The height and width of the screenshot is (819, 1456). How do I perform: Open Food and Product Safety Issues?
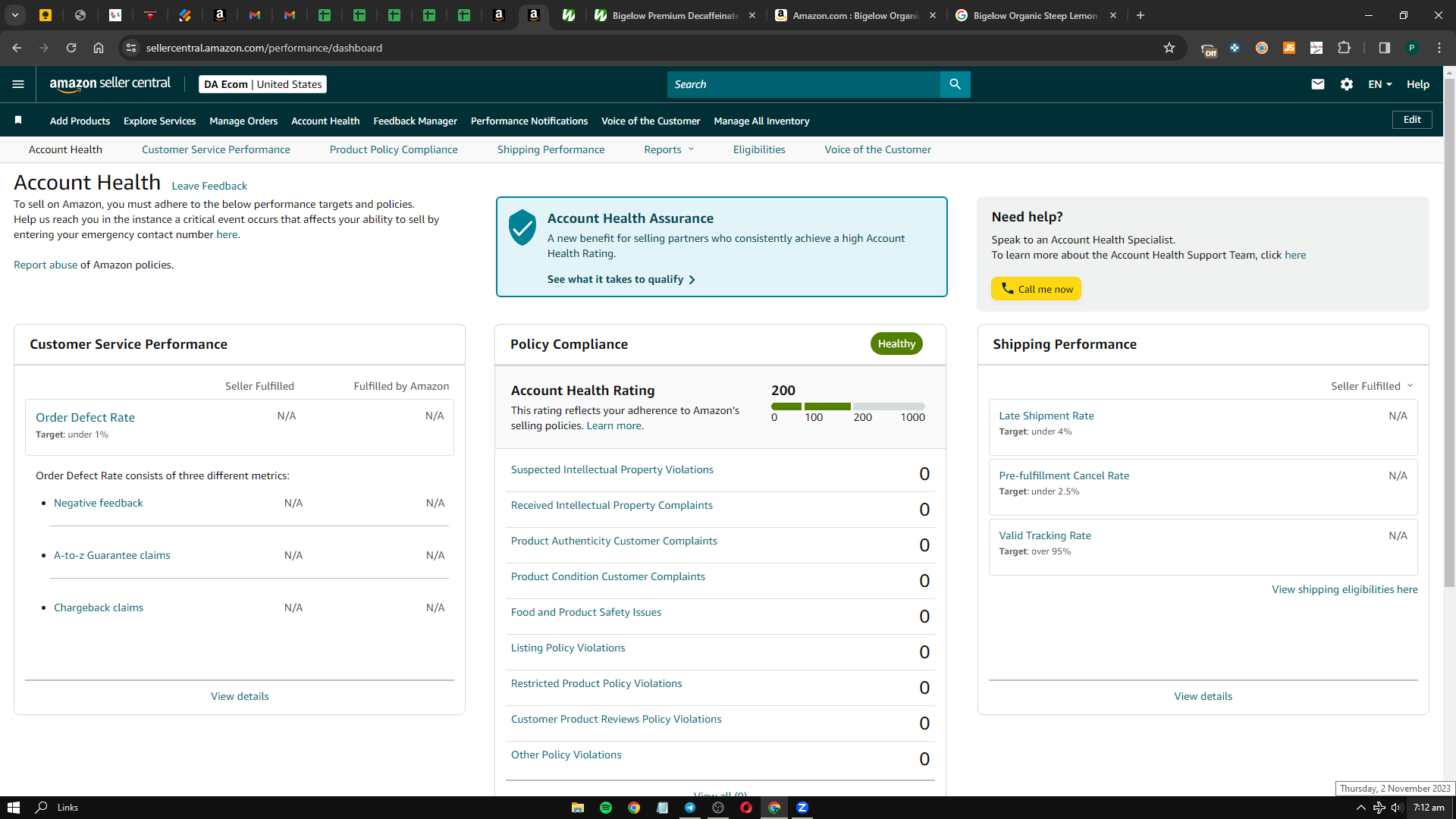586,612
